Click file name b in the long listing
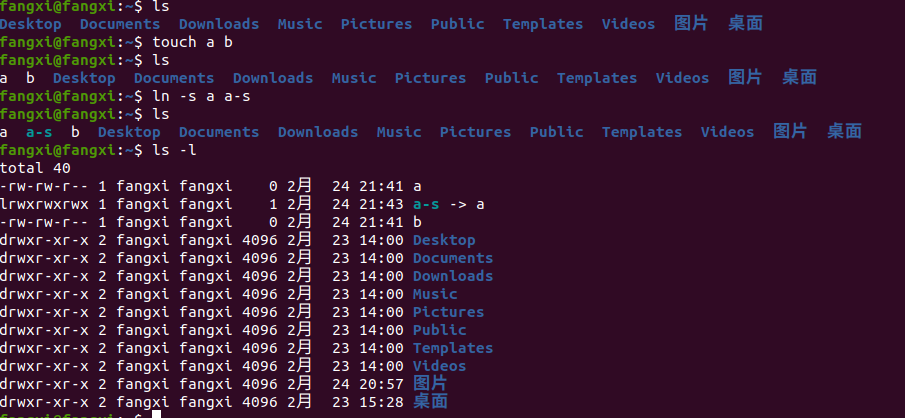The width and height of the screenshot is (905, 418). tap(417, 222)
